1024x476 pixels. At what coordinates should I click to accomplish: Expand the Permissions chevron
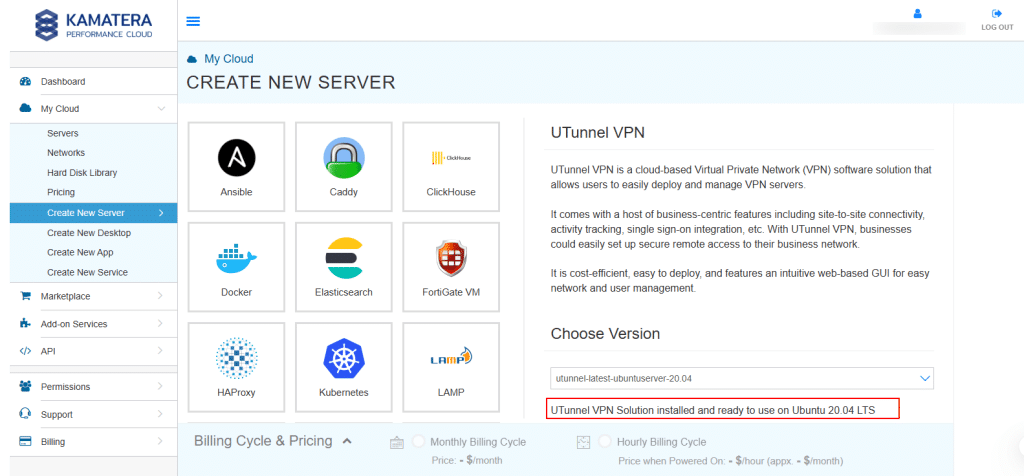pos(161,387)
